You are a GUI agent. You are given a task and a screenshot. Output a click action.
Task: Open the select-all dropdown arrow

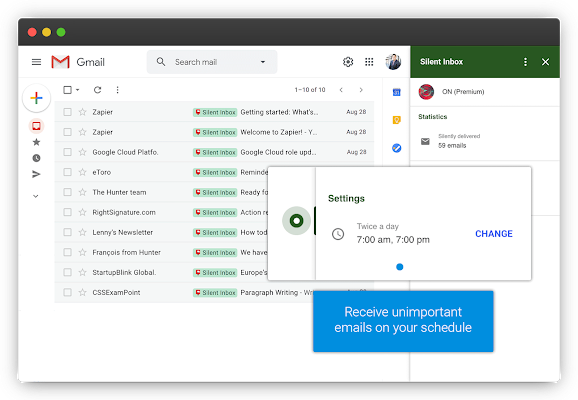click(77, 90)
